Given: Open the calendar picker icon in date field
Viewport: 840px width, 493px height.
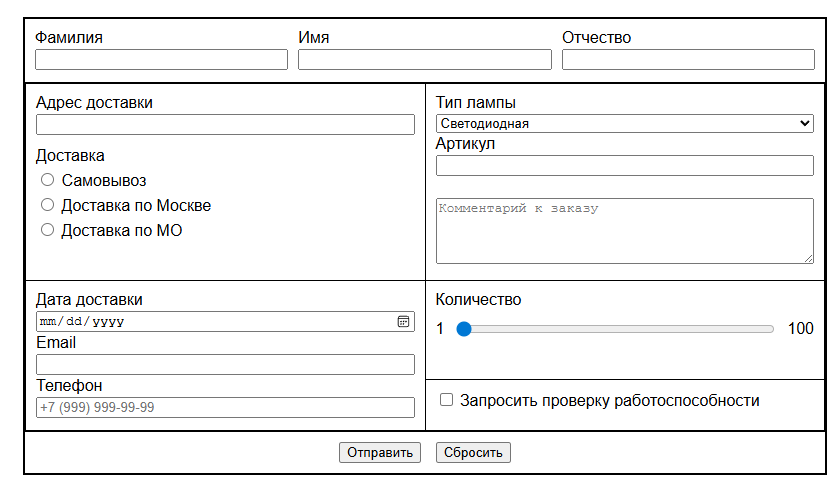Looking at the screenshot, I should (403, 321).
